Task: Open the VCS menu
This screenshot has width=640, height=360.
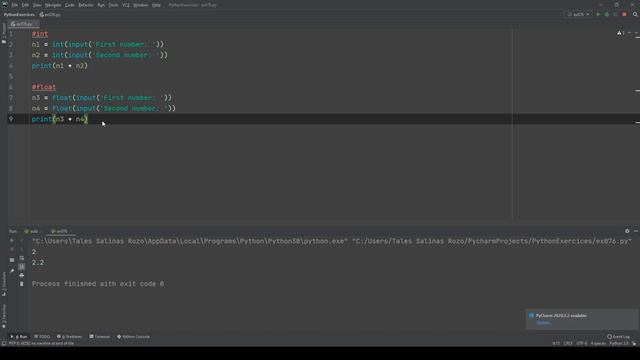Action: coord(126,5)
